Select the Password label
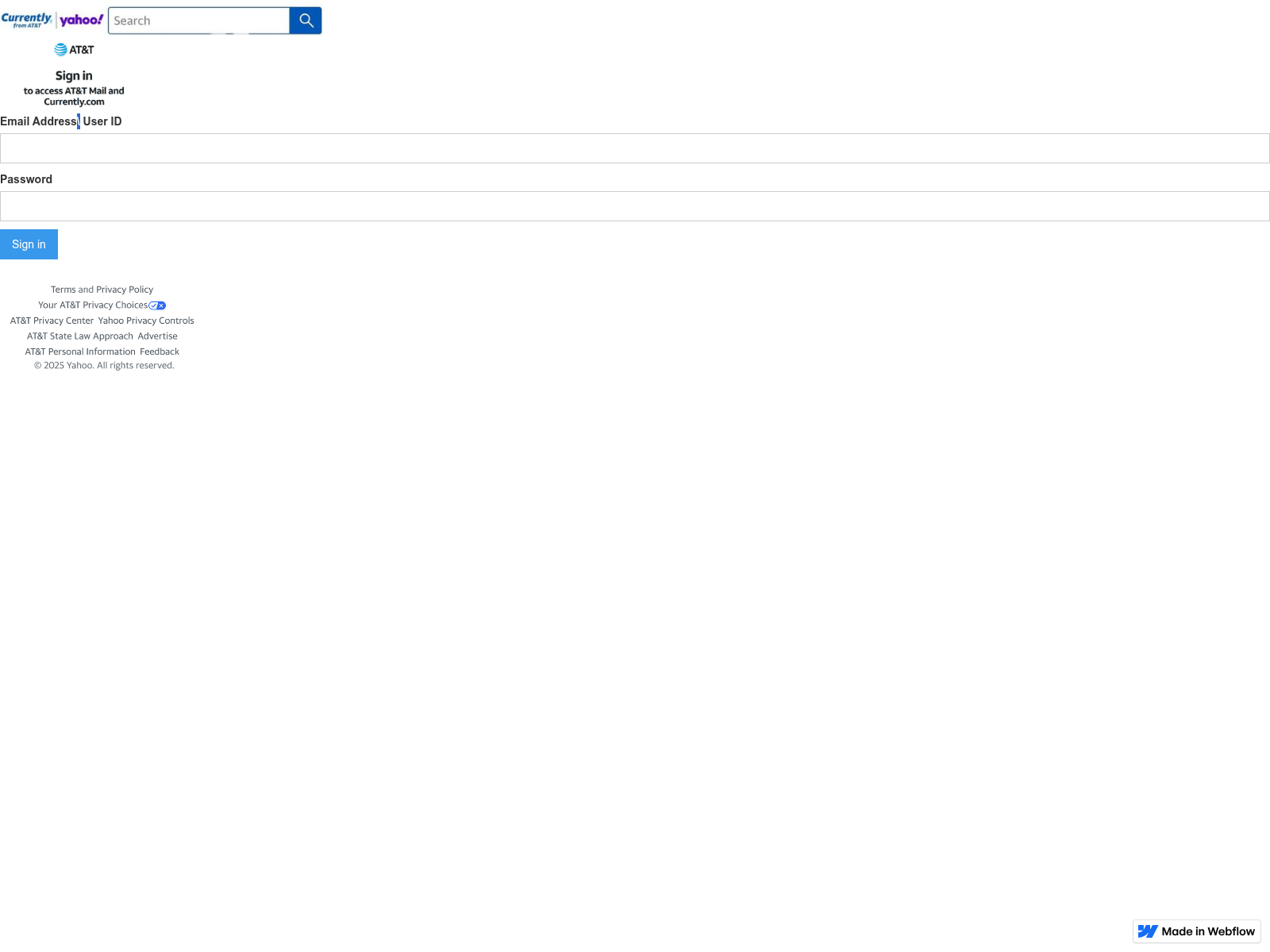The height and width of the screenshot is (952, 1270). (26, 179)
